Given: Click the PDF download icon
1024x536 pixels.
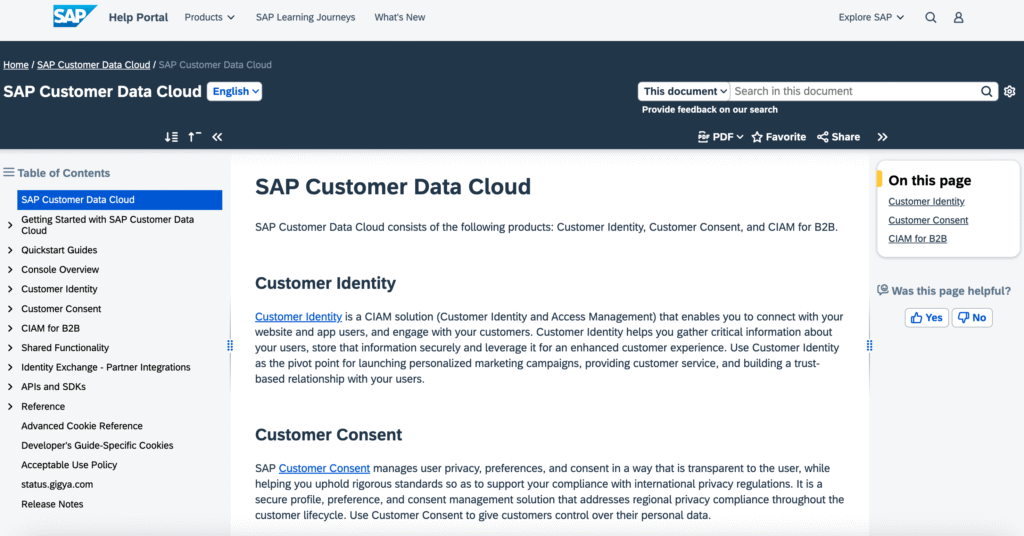Looking at the screenshot, I should tap(703, 137).
